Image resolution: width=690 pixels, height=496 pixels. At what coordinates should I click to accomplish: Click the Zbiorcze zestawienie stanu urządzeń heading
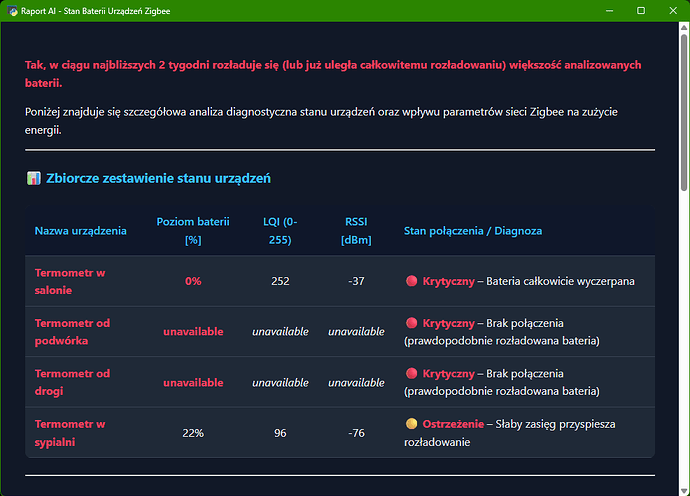pyautogui.click(x=158, y=178)
